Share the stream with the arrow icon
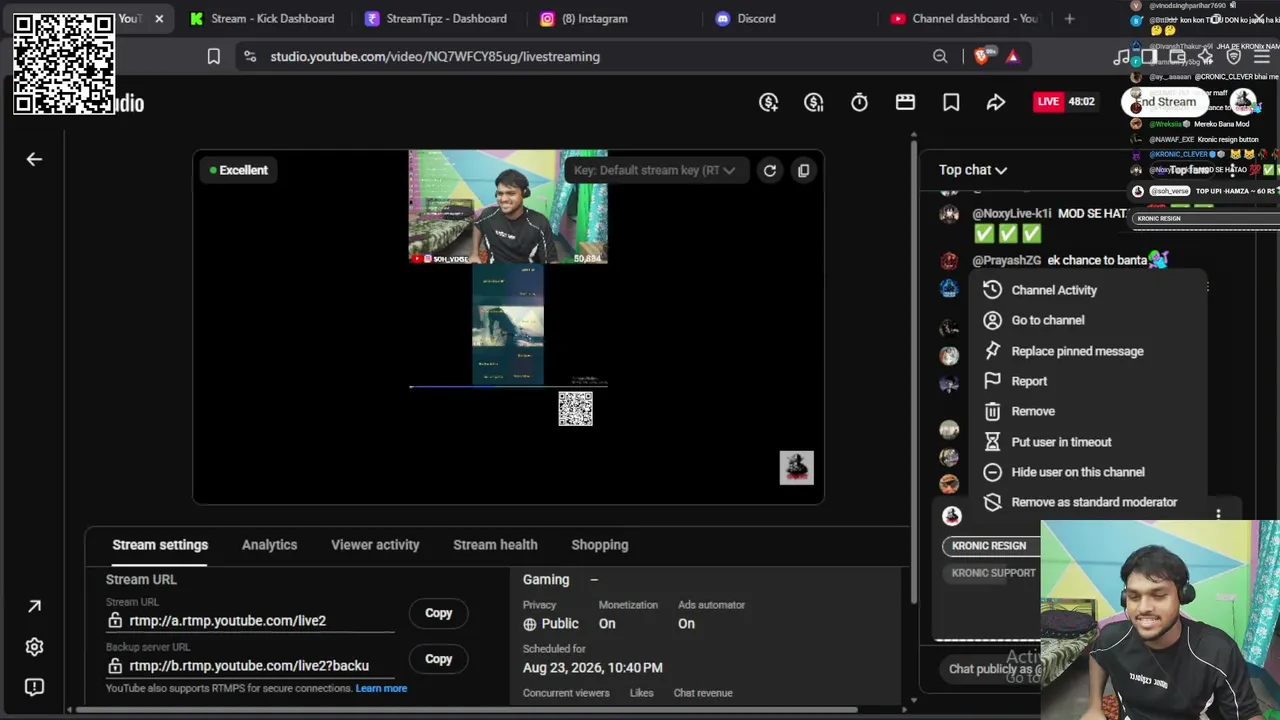The image size is (1280, 720). 996,102
